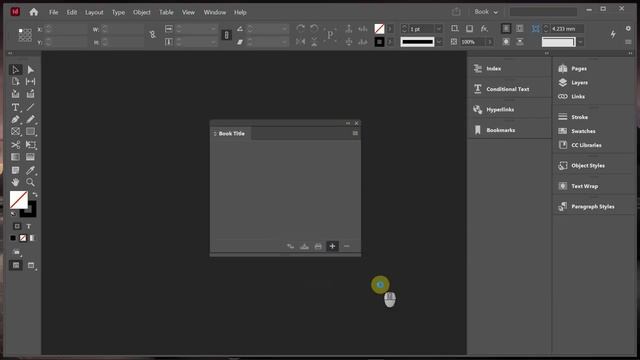Viewport: 640px width, 360px height.
Task: Toggle Formatting Affects Container button
Action: pos(17,226)
